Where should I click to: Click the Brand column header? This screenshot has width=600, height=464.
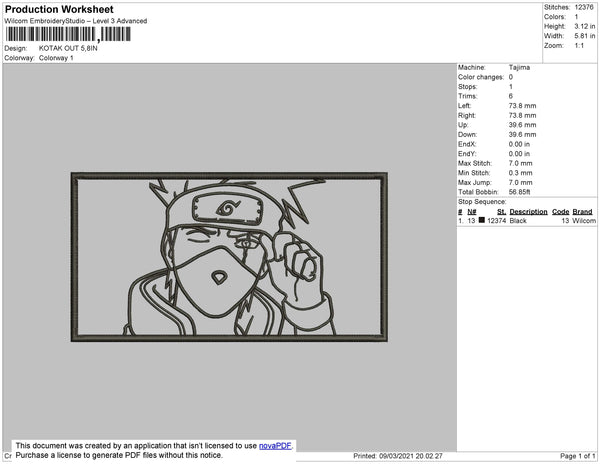pos(582,212)
